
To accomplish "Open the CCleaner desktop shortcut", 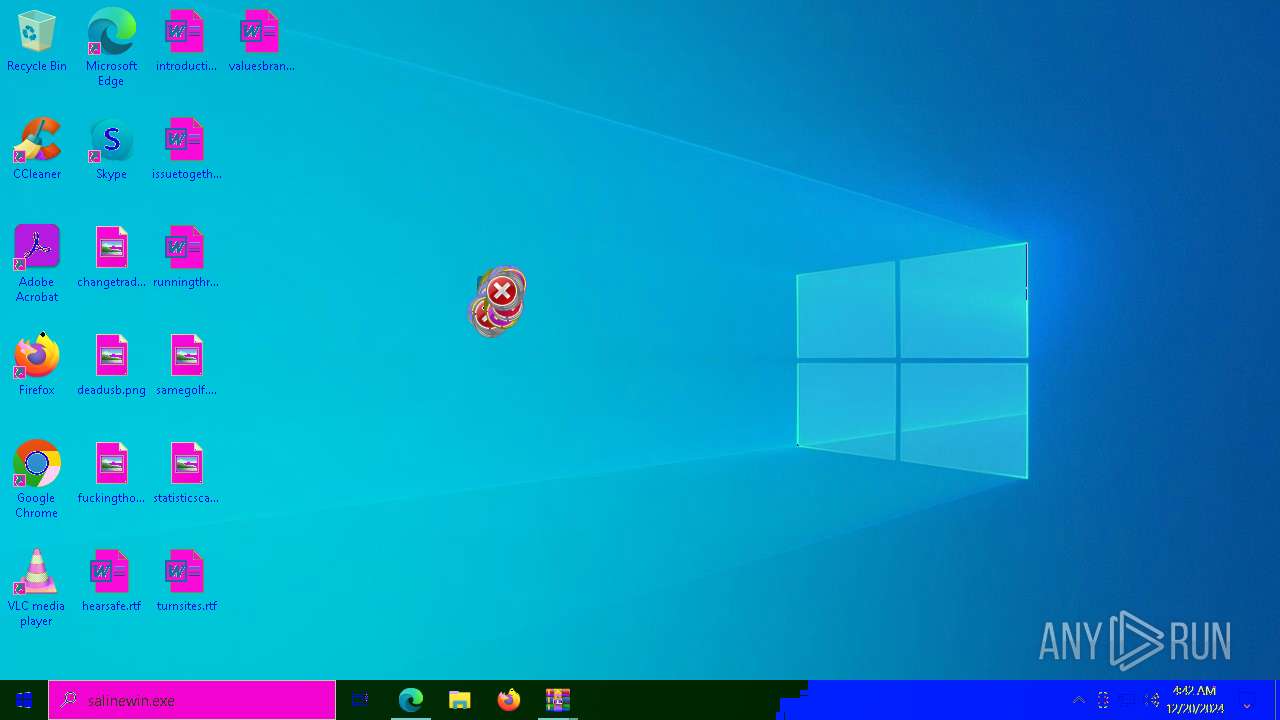I will [x=37, y=149].
